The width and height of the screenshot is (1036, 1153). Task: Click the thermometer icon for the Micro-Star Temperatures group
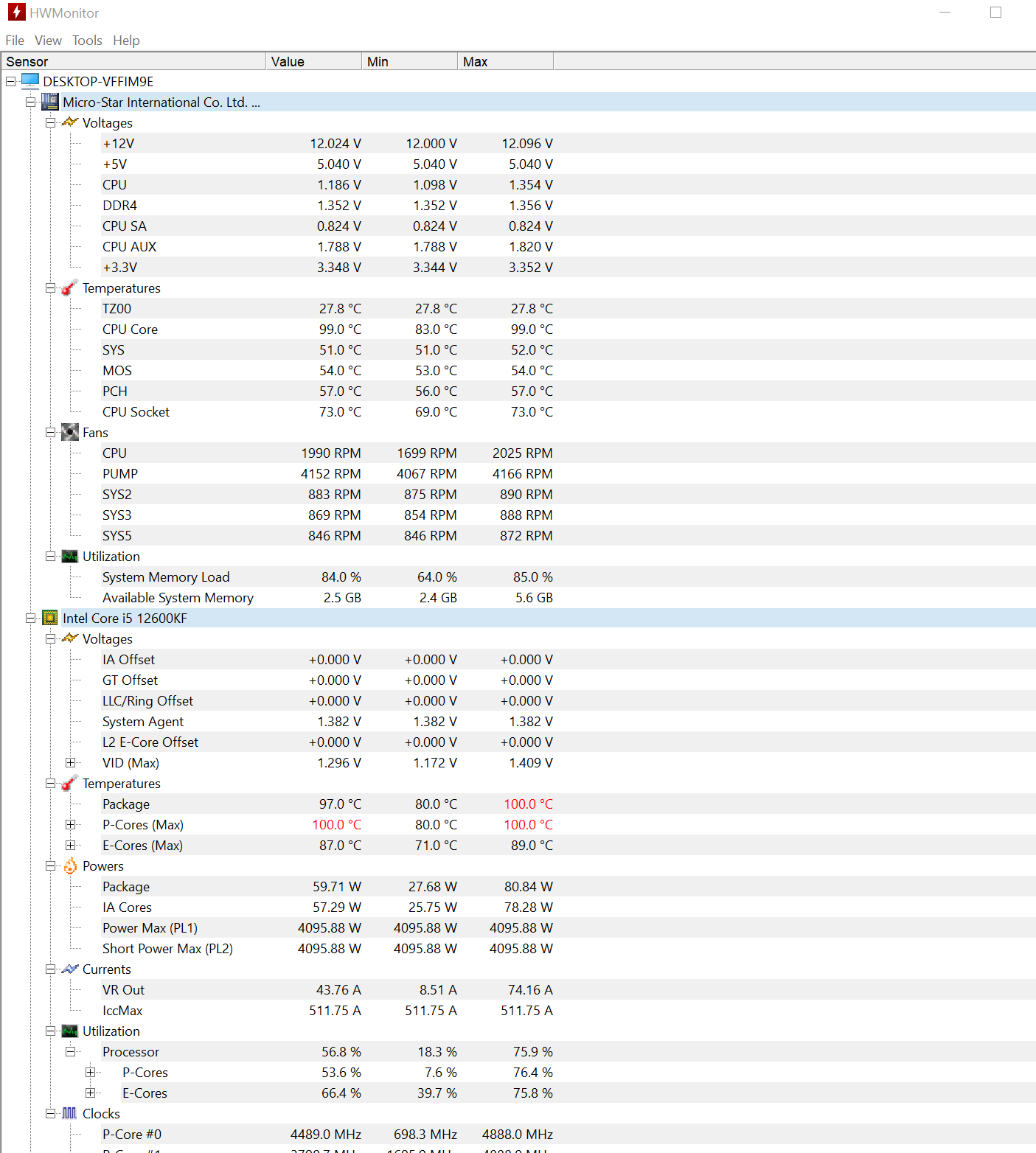tap(70, 288)
